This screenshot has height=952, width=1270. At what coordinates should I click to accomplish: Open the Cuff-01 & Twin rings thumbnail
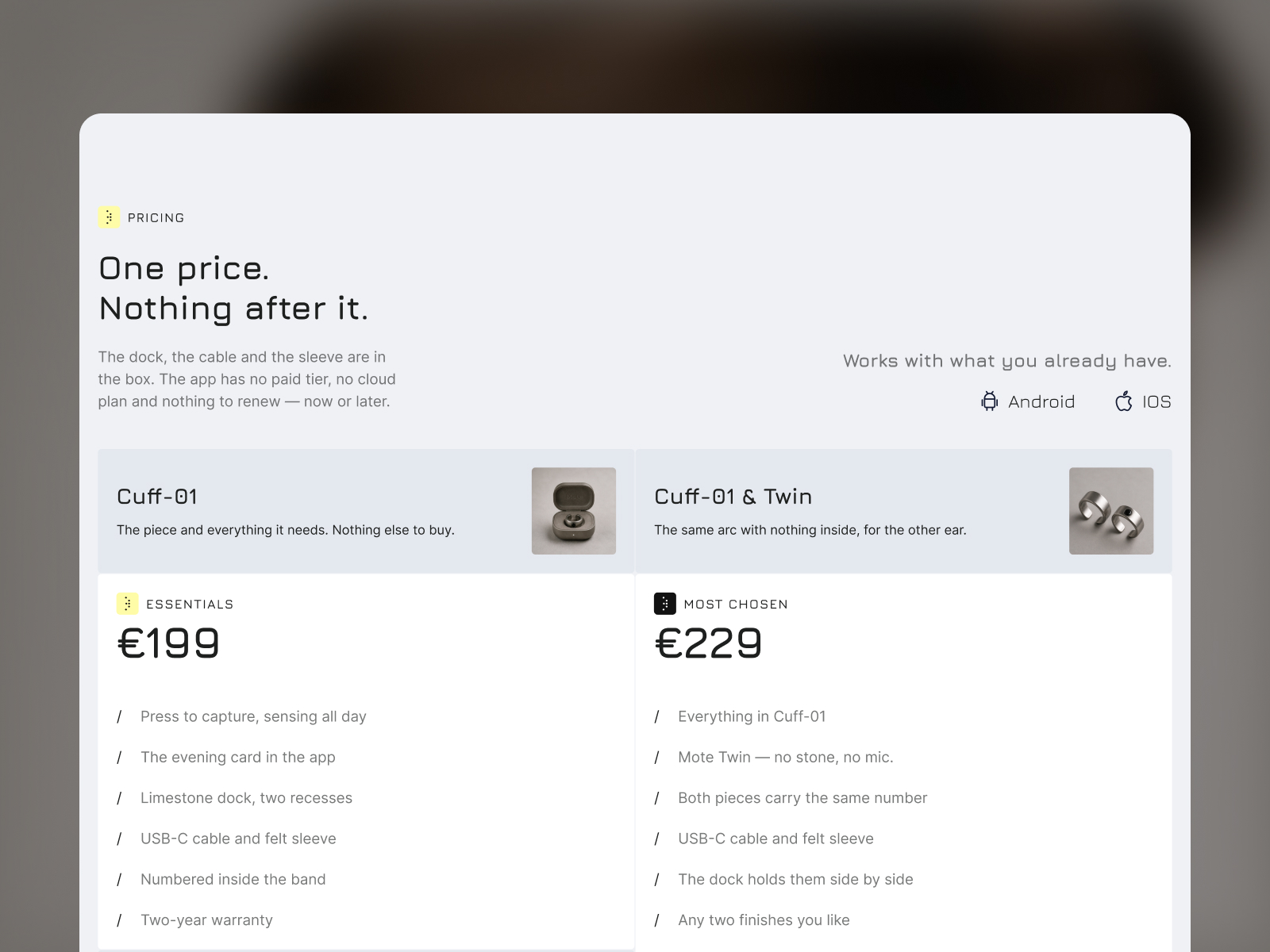[1111, 511]
